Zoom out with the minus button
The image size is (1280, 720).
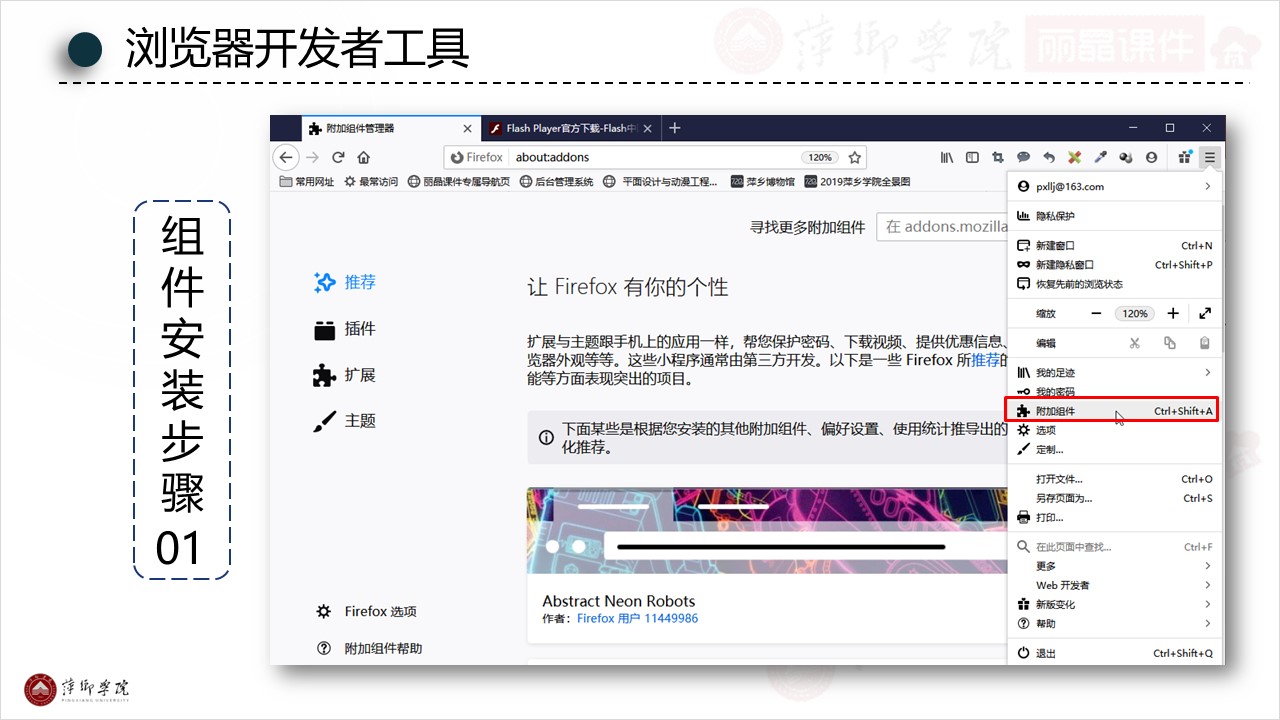pos(1096,314)
